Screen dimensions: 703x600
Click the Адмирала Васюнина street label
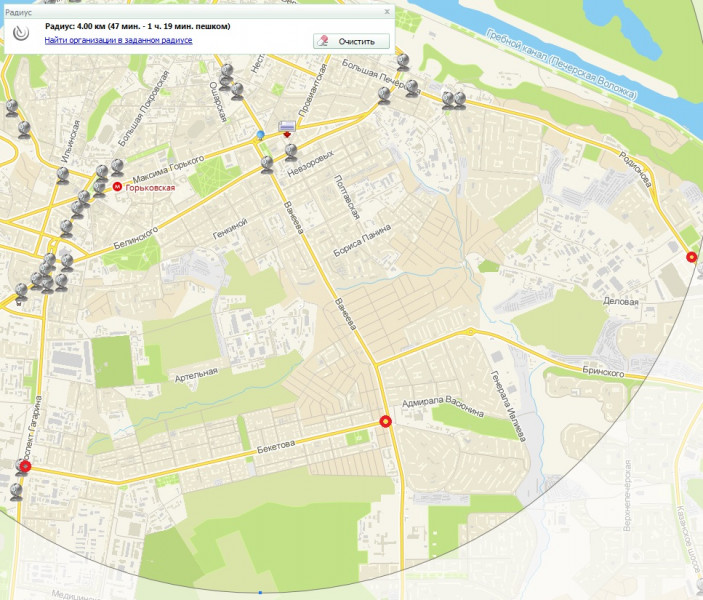[x=443, y=406]
